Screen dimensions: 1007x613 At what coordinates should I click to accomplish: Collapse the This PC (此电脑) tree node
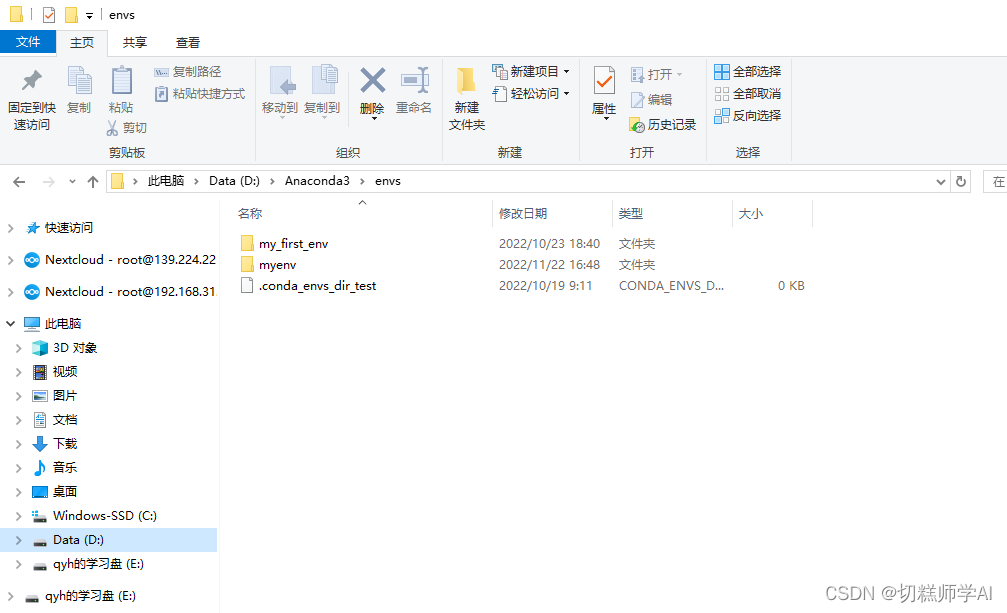pos(10,324)
